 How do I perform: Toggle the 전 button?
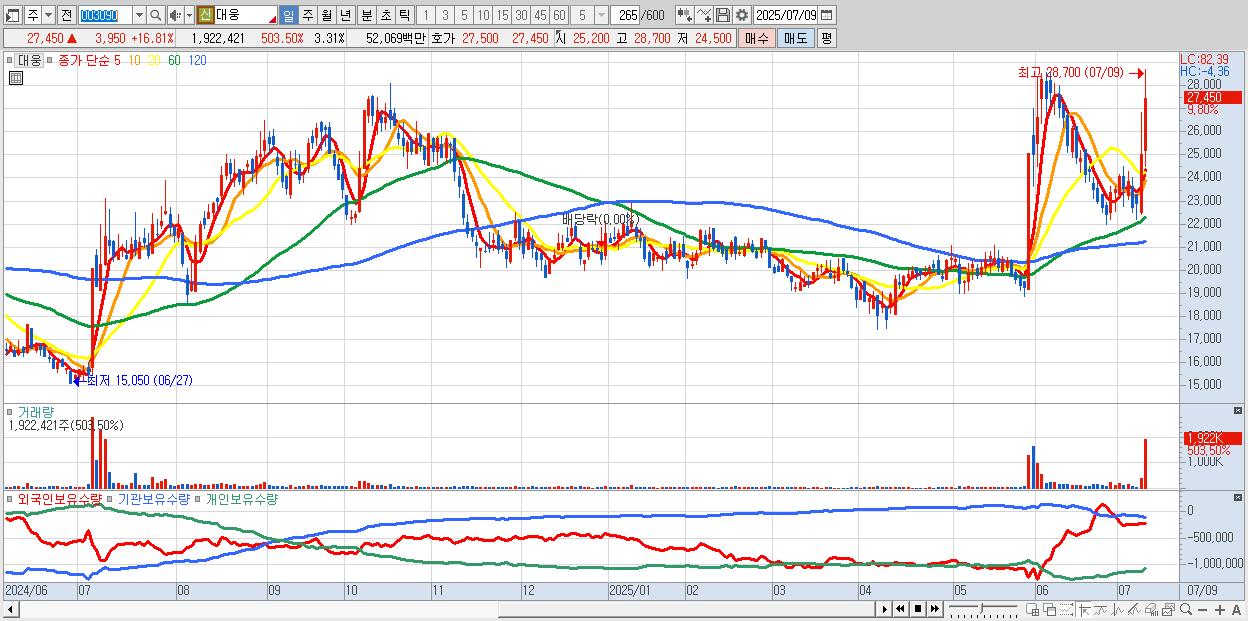pos(67,15)
